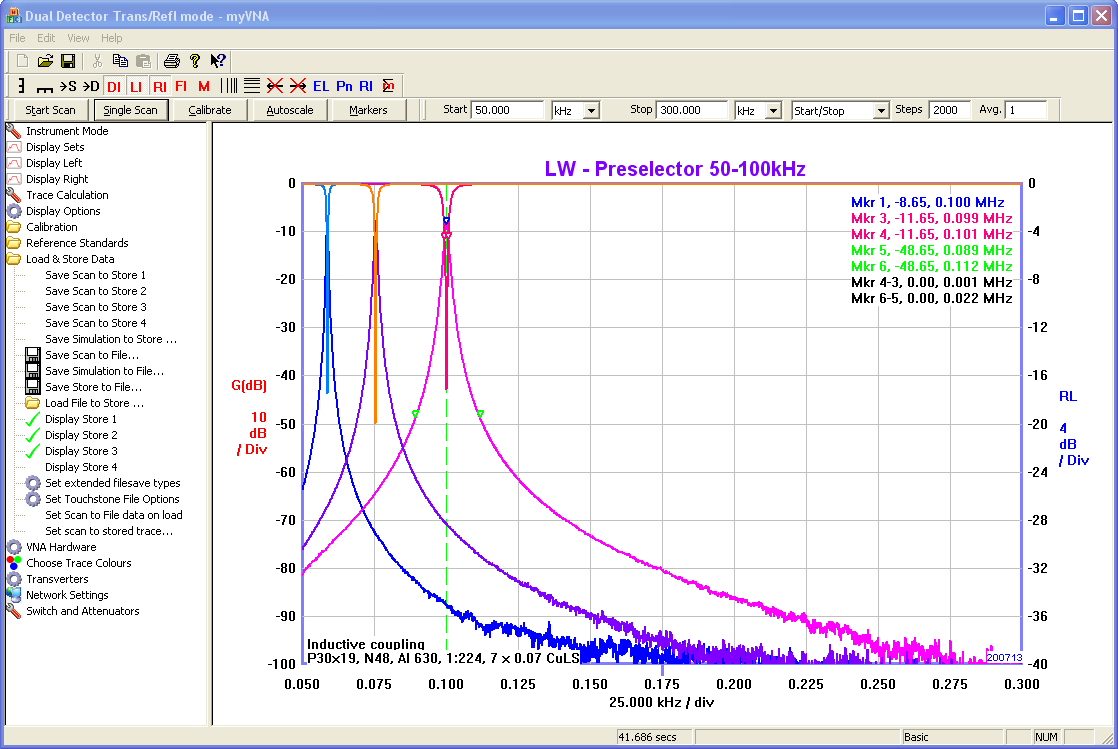
Task: Open Choose Trace Colours option
Action: [78, 563]
